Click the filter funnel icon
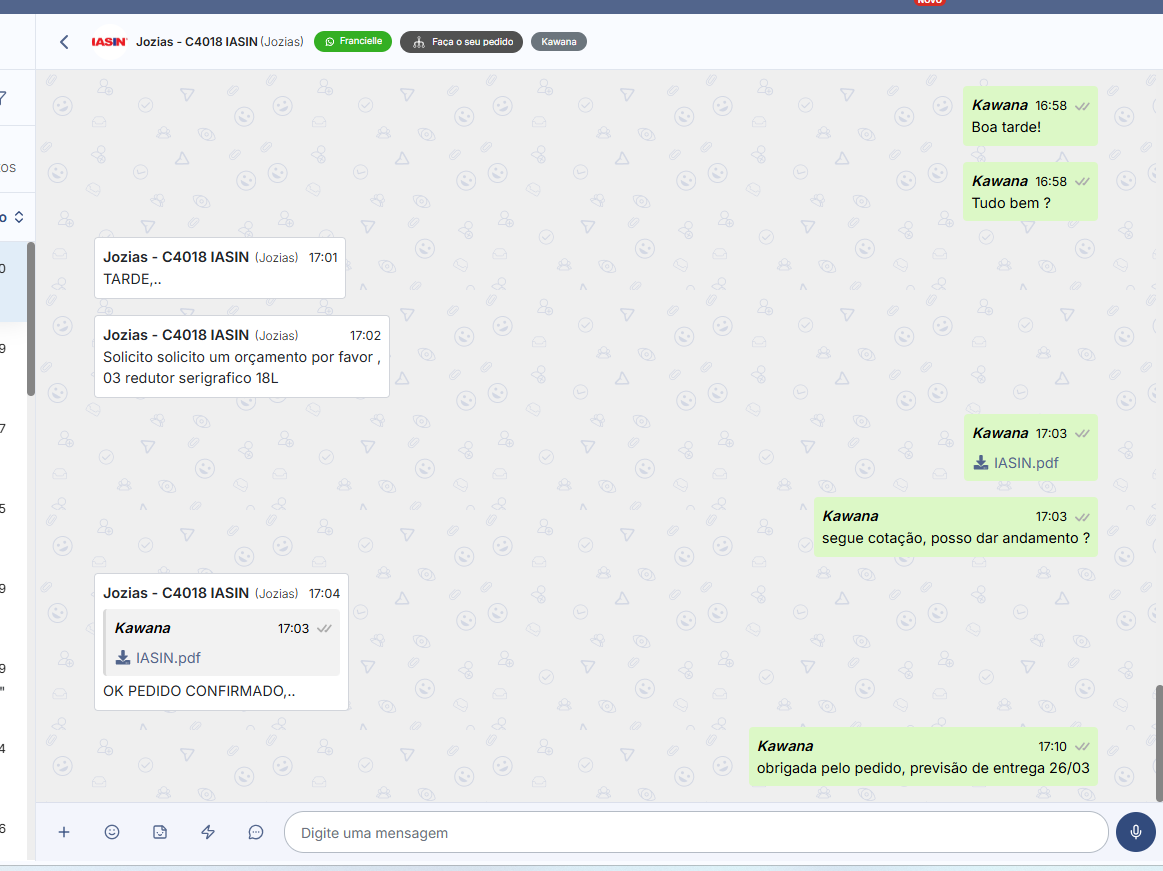 tap(3, 98)
